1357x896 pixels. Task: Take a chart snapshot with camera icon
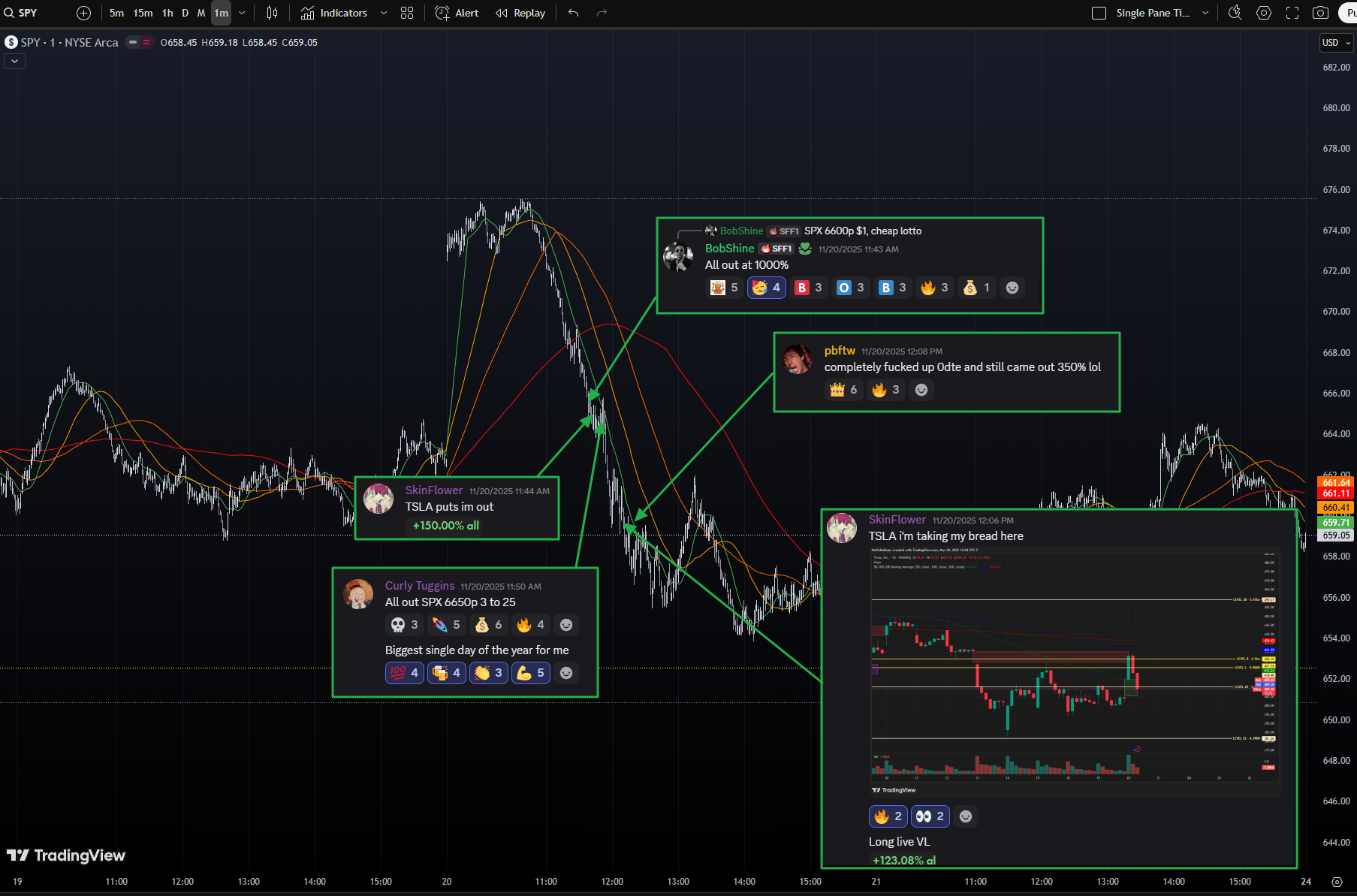click(x=1320, y=13)
